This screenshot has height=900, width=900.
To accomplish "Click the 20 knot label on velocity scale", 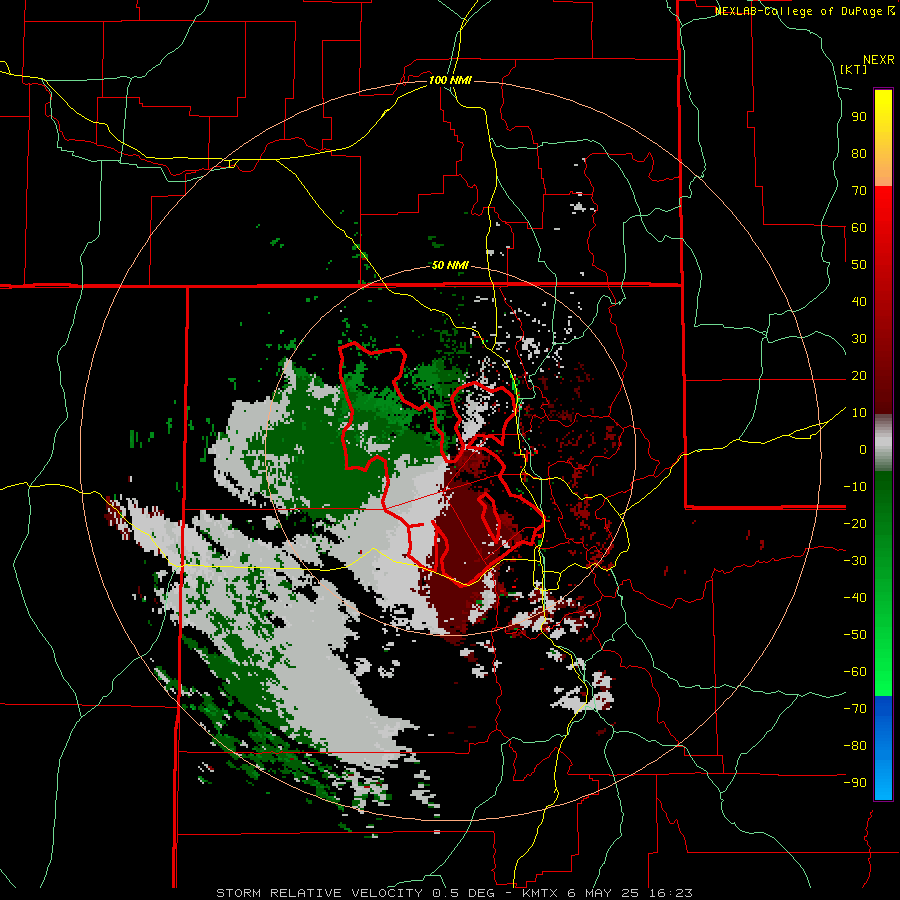I will pos(859,375).
